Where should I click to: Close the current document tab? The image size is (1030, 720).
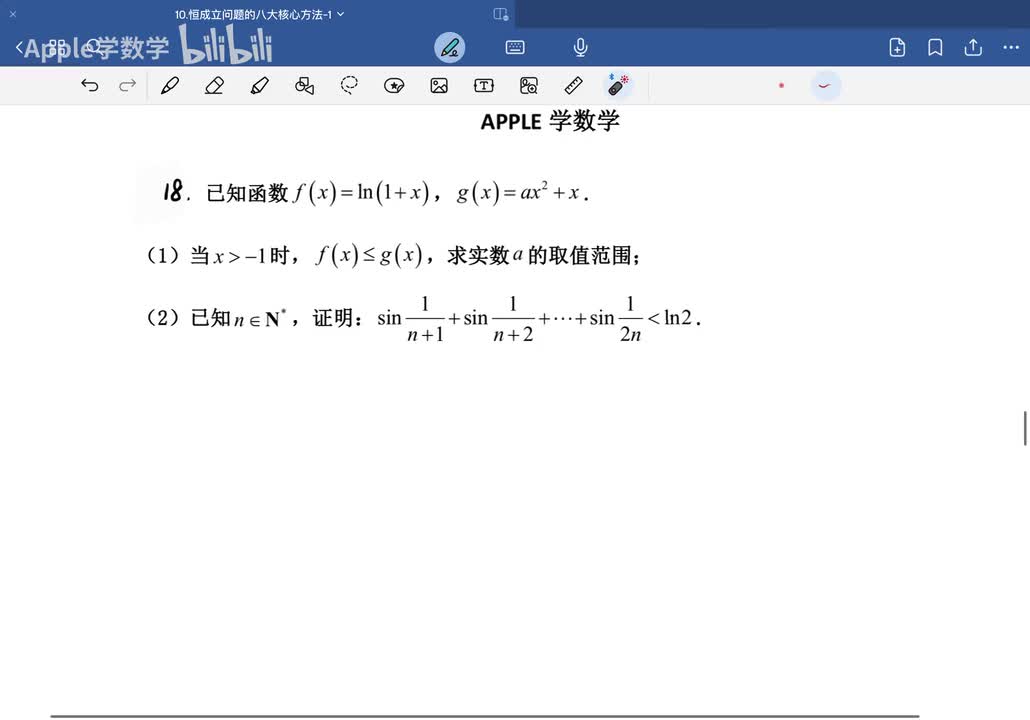click(12, 14)
